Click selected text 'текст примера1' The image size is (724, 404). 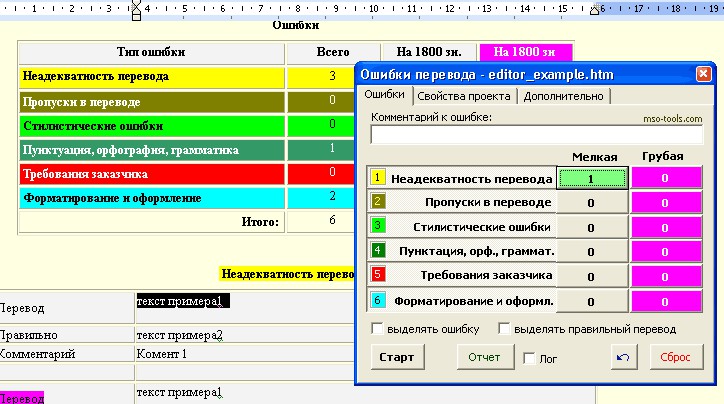(183, 301)
